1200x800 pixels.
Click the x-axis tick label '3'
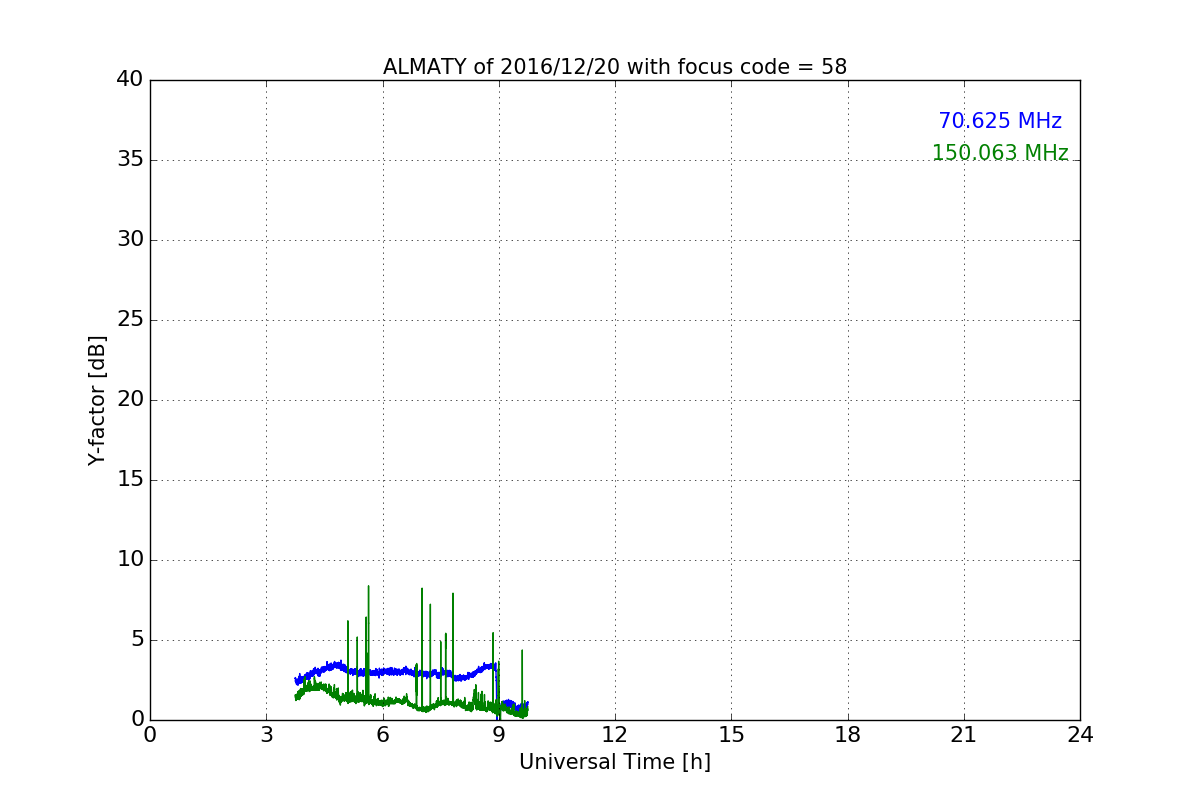point(266,735)
